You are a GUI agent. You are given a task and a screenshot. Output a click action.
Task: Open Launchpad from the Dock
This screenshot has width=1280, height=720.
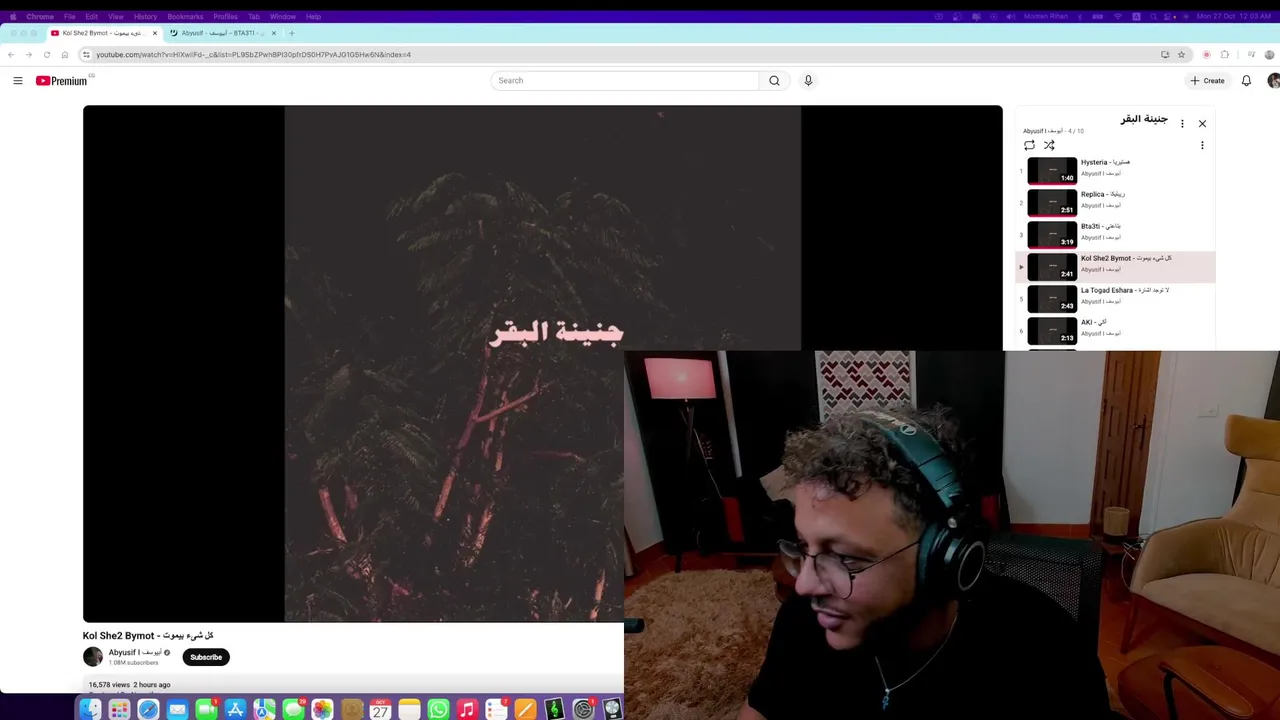tap(119, 709)
